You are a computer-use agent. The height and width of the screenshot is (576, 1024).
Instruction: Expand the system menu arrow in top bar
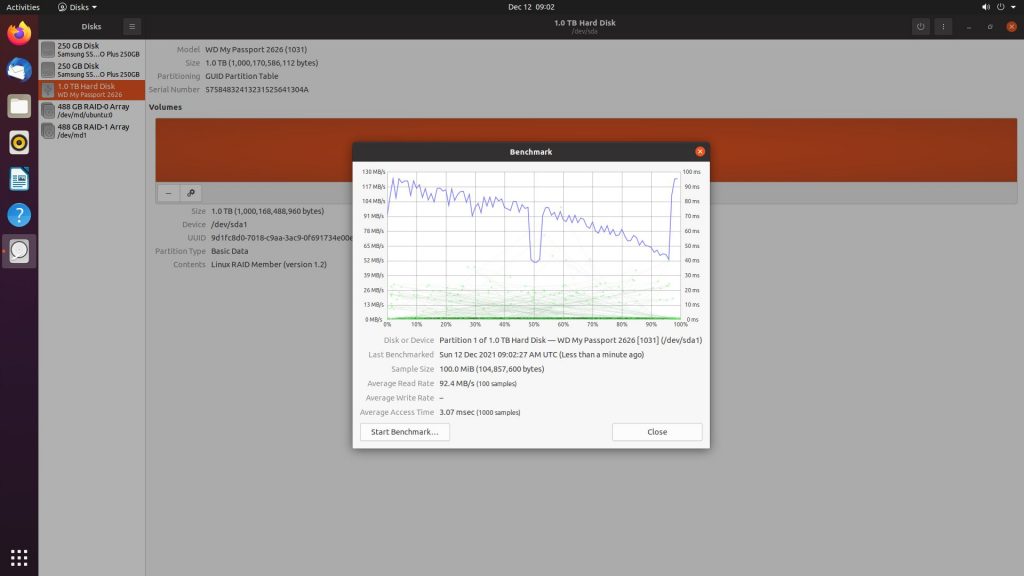(x=1014, y=7)
